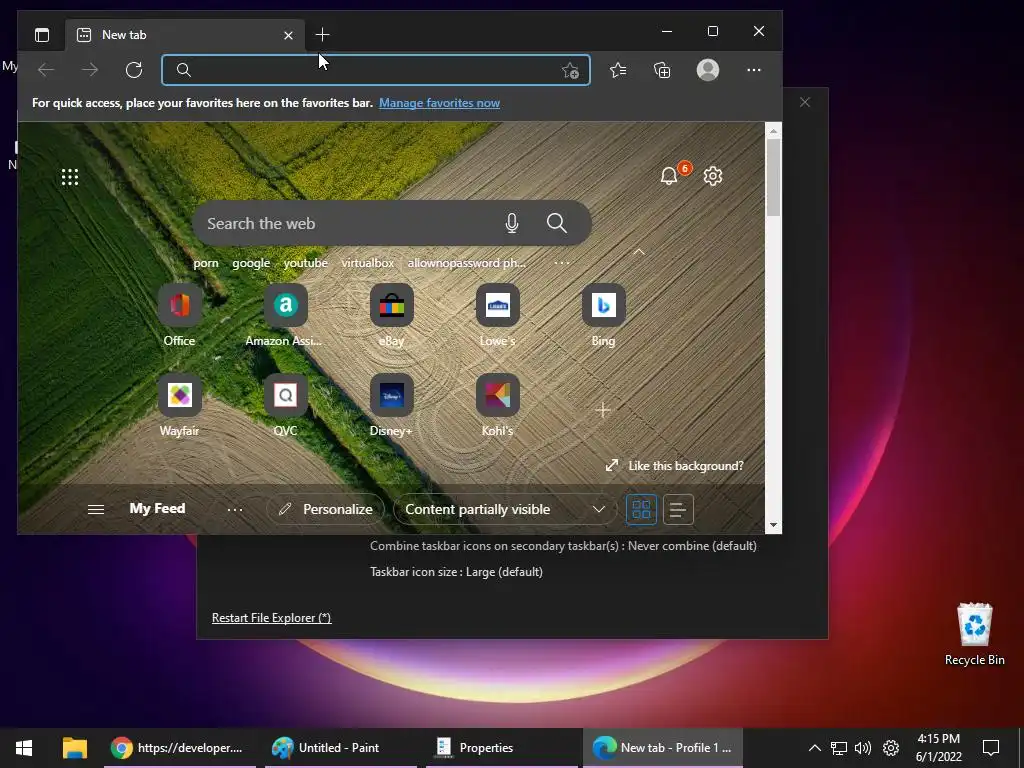This screenshot has height=768, width=1024.
Task: Add a new quick link site
Action: [x=603, y=410]
